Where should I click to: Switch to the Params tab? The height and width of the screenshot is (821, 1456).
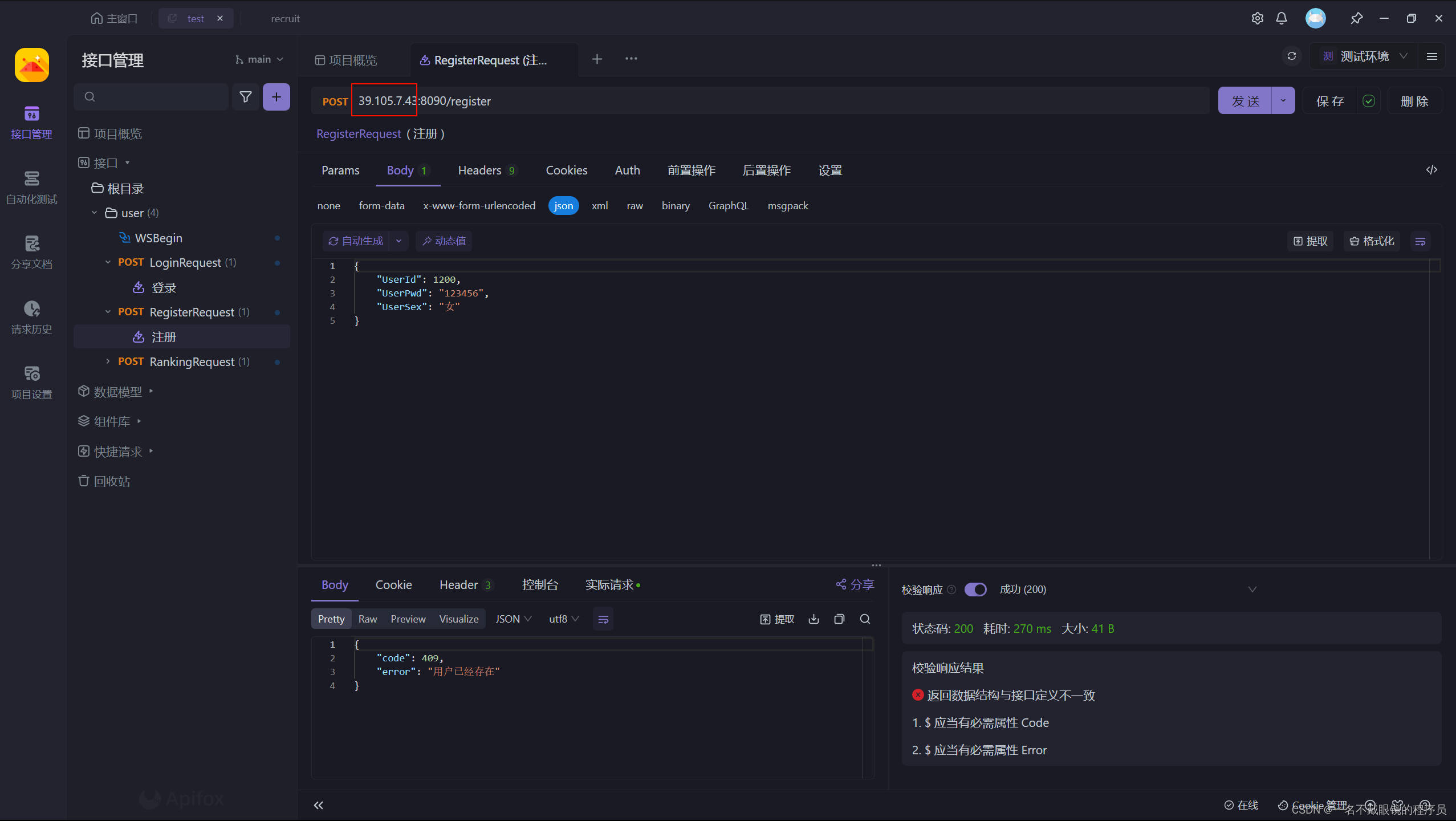coord(340,170)
